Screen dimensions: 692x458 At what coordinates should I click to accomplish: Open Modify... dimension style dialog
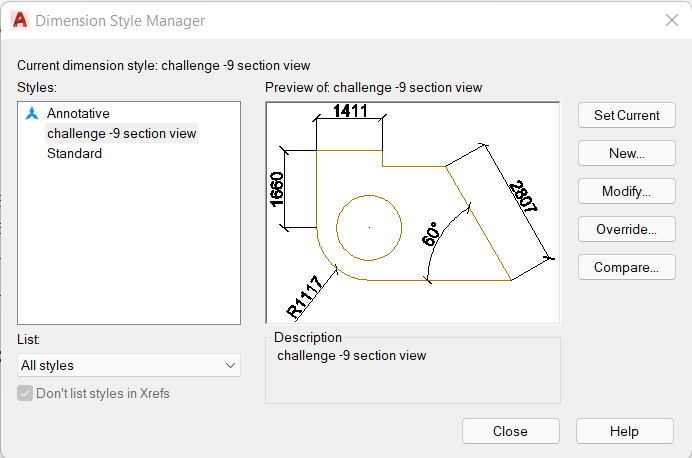[627, 191]
